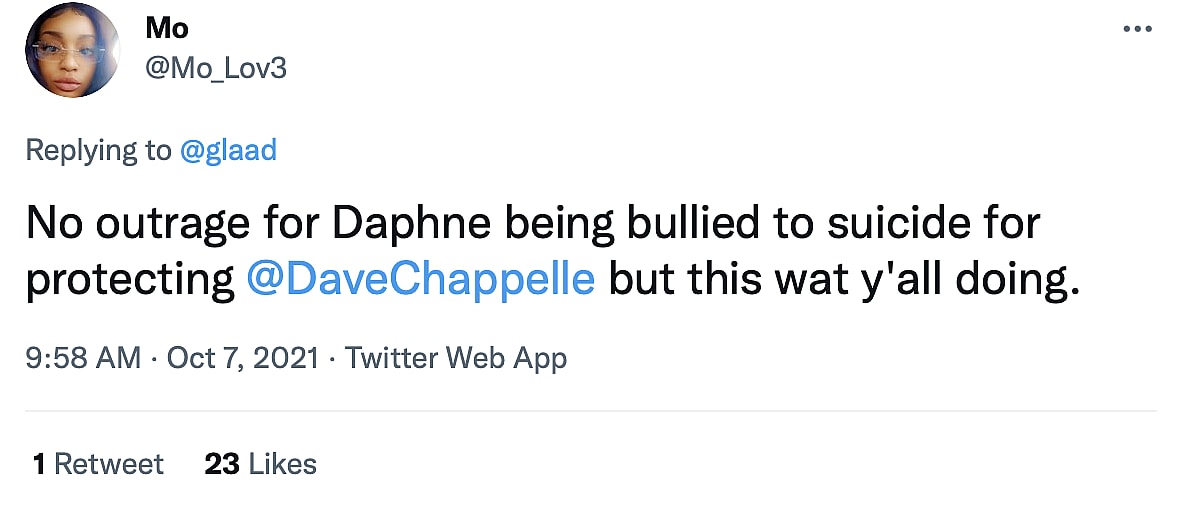Click the bold "1" retweet count
The image size is (1184, 512).
39,464
